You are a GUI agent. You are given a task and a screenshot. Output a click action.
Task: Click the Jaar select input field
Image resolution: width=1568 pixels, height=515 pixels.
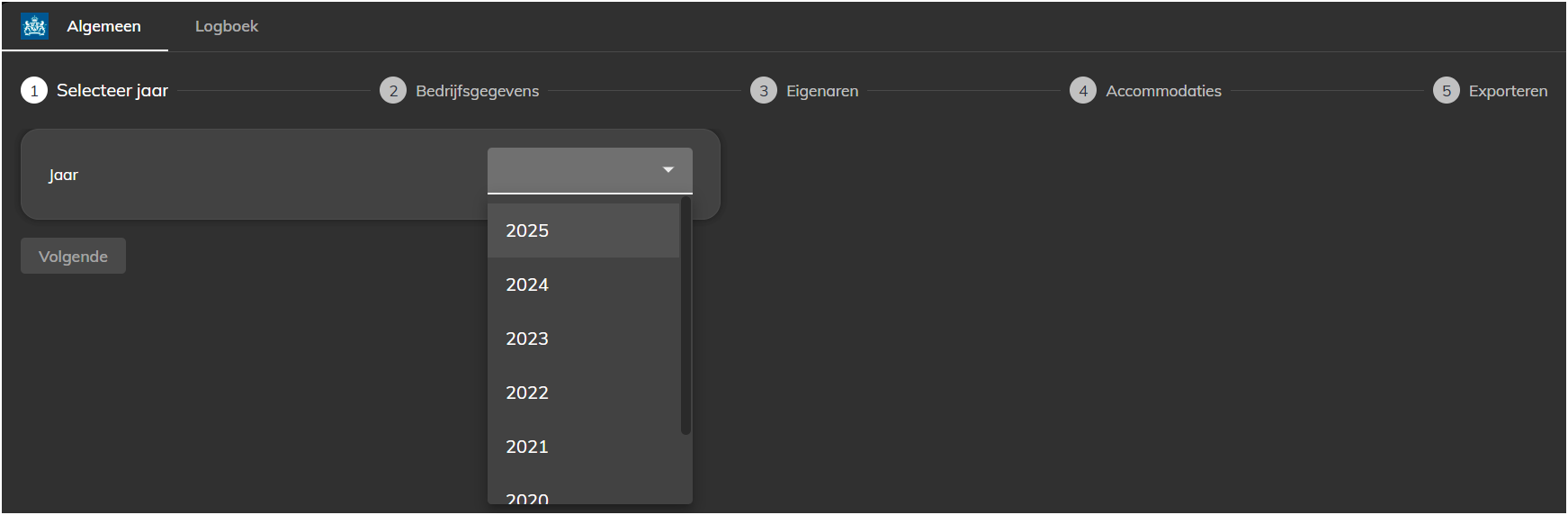[x=590, y=170]
